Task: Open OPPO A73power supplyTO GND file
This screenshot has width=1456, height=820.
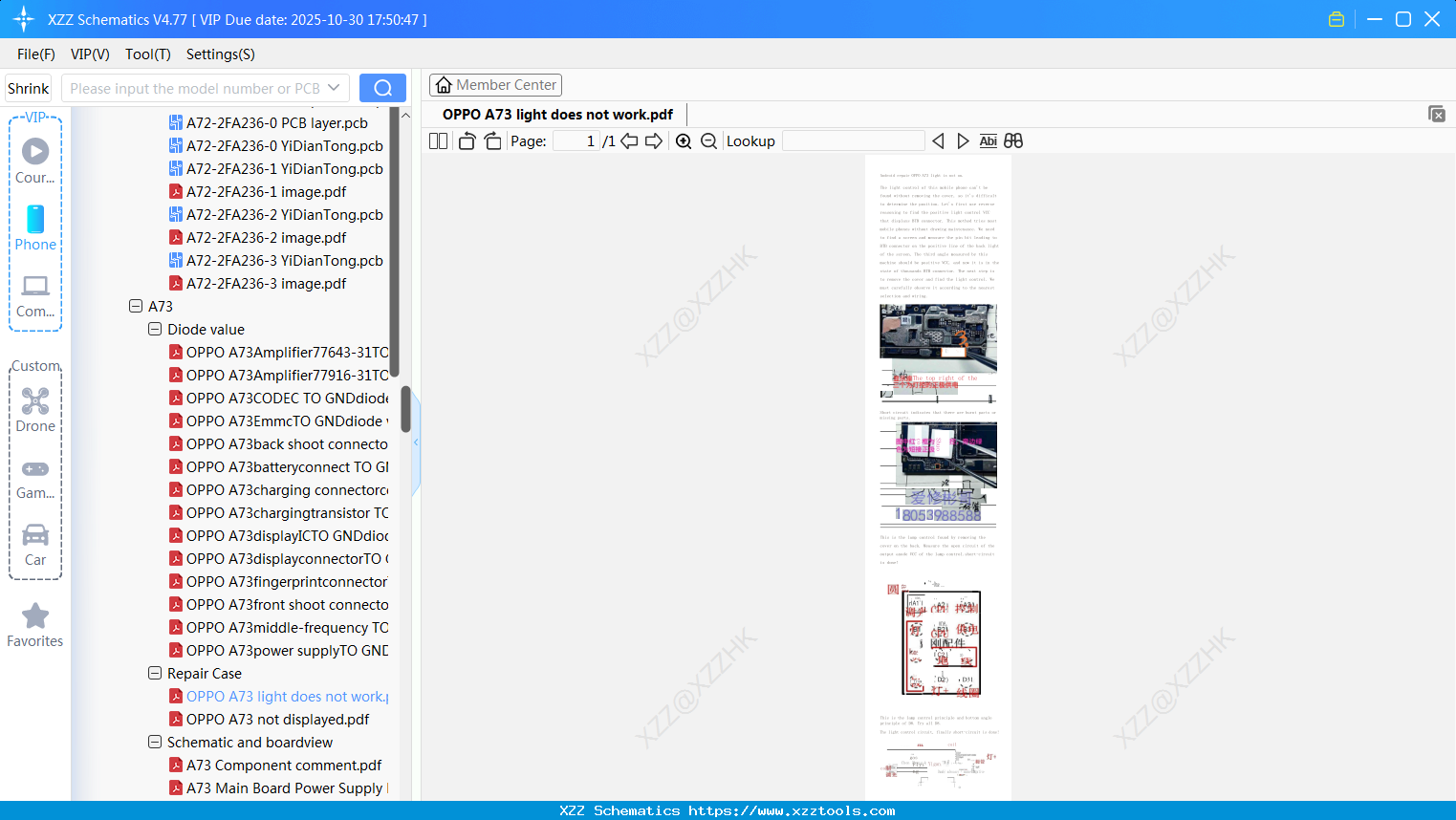Action: pos(279,650)
